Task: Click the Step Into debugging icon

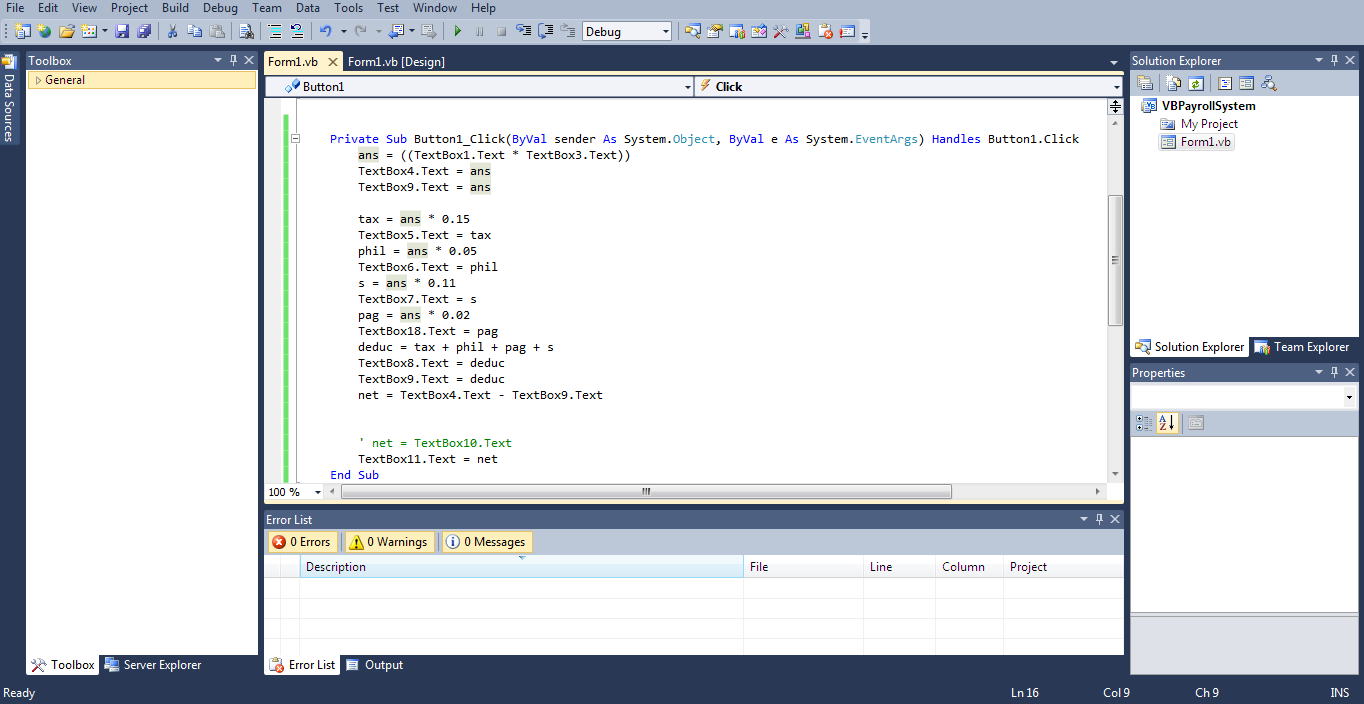Action: [x=522, y=31]
